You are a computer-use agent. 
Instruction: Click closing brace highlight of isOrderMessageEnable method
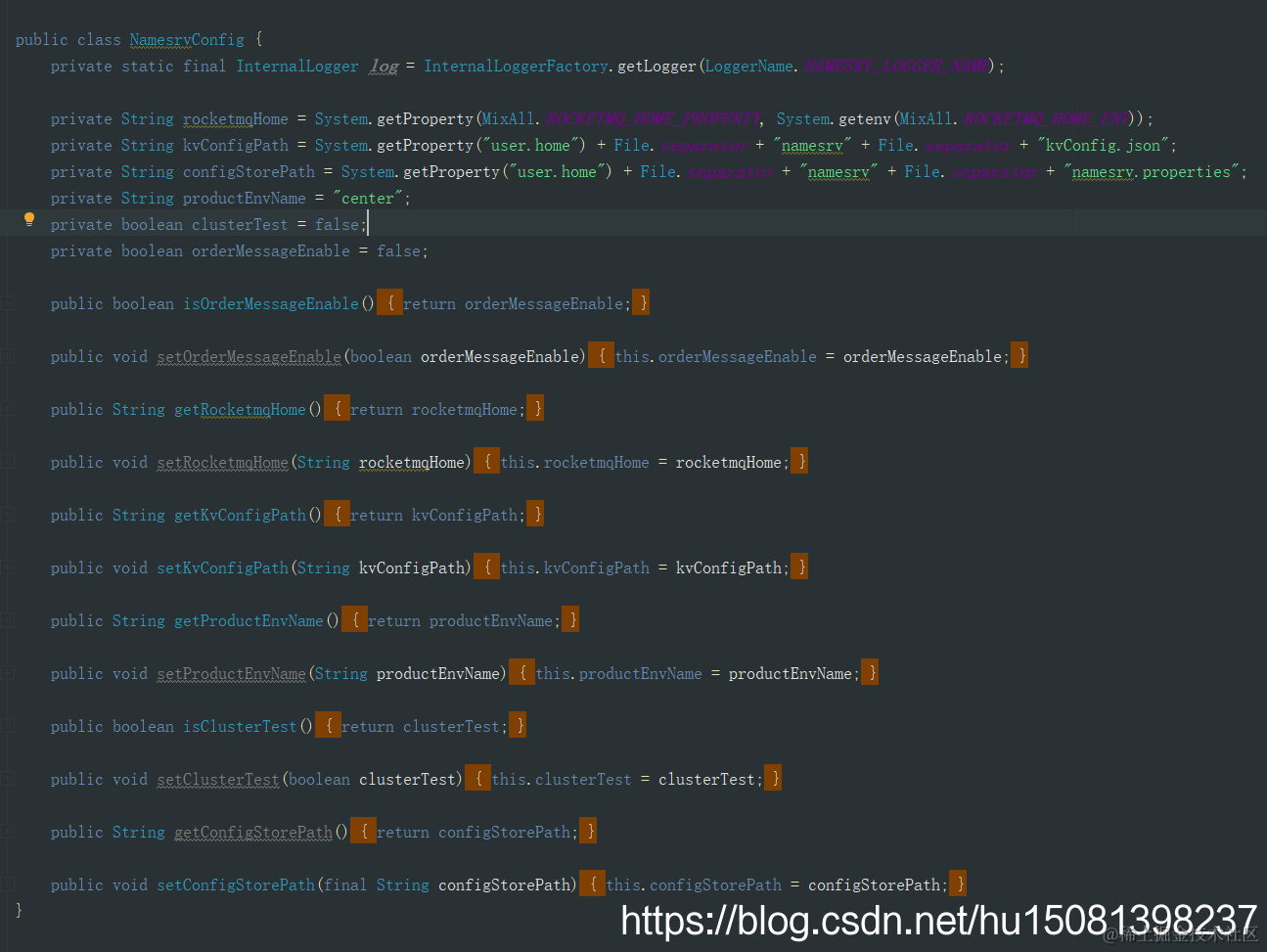(x=642, y=302)
